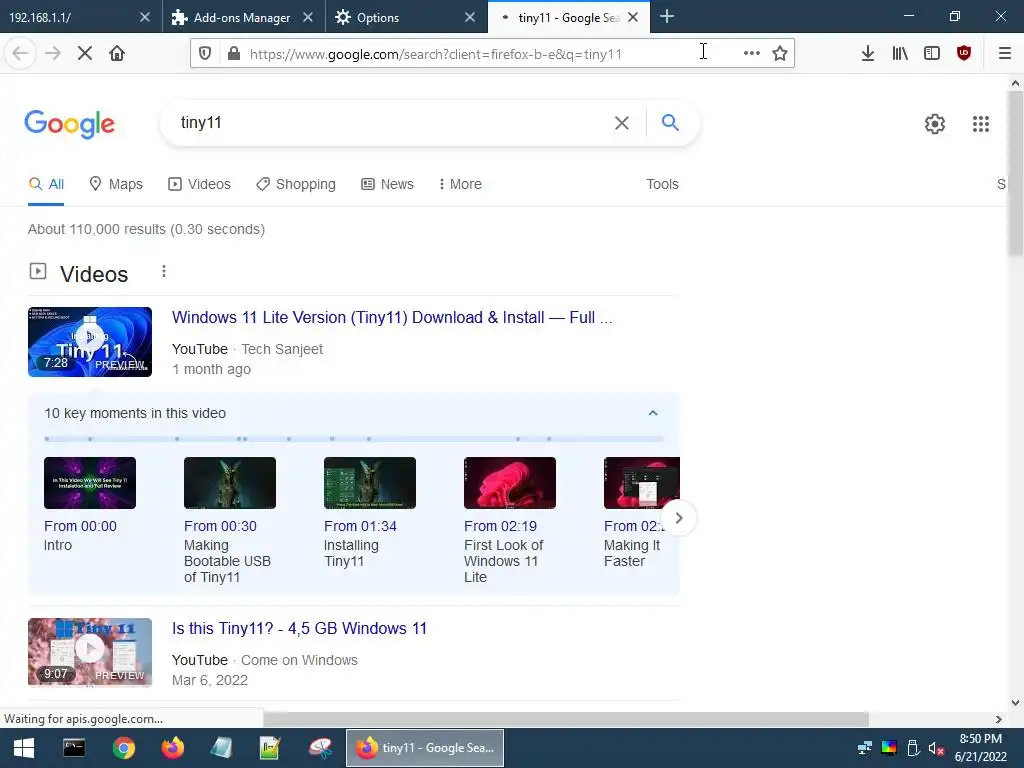Open 'Is this Tiny11?' video link

pos(299,628)
